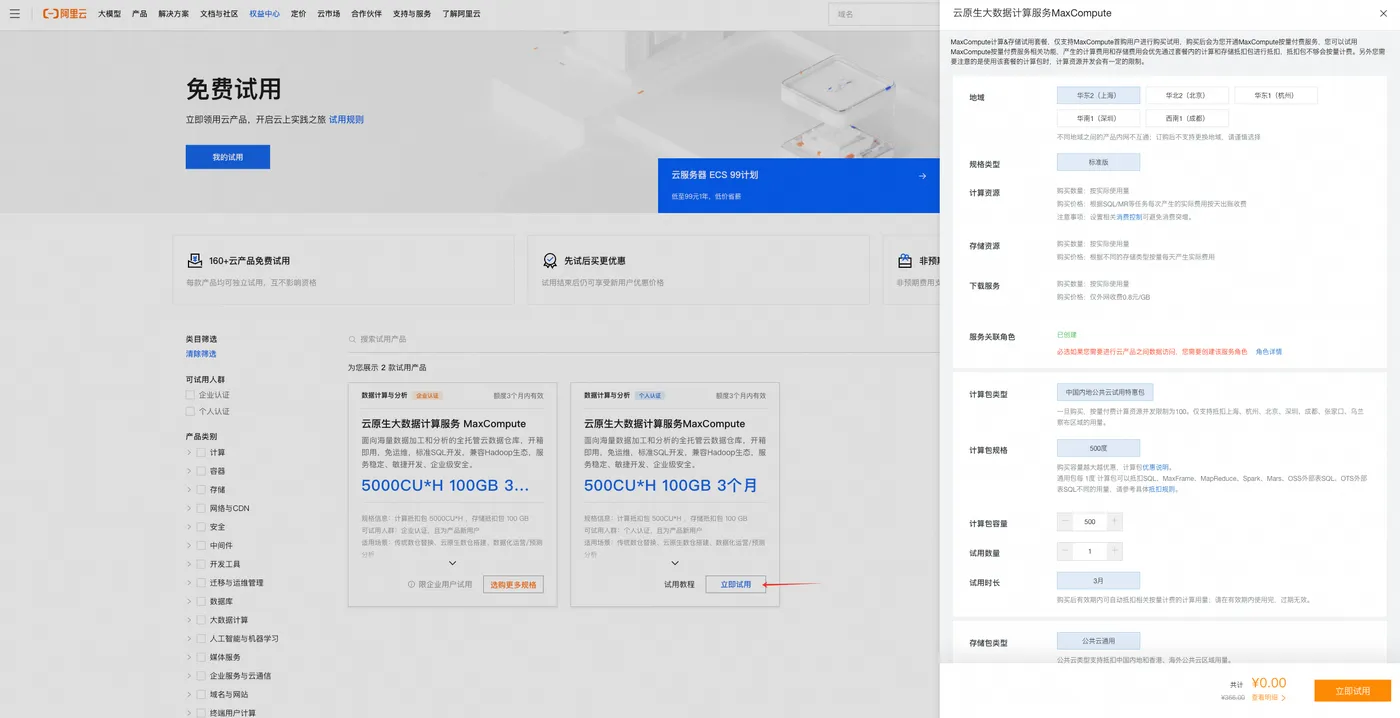Check the 企业认证 checkbox

[190, 395]
